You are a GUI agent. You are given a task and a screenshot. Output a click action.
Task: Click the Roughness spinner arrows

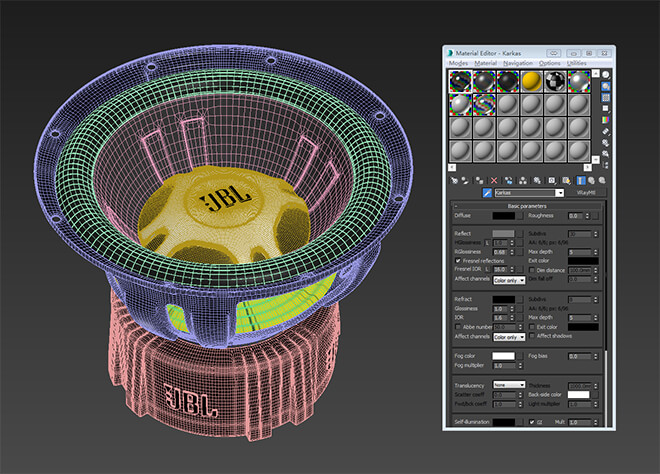point(588,216)
